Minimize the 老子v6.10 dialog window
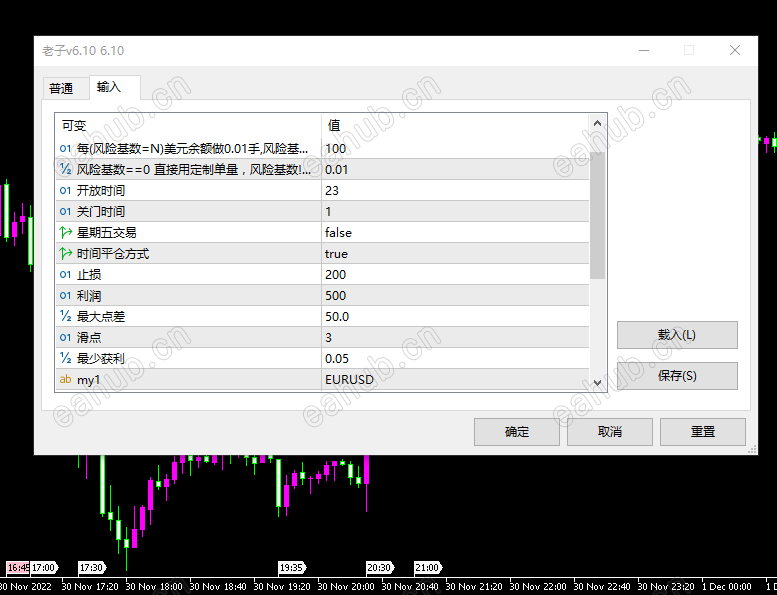Image resolution: width=777 pixels, height=595 pixels. 644,50
